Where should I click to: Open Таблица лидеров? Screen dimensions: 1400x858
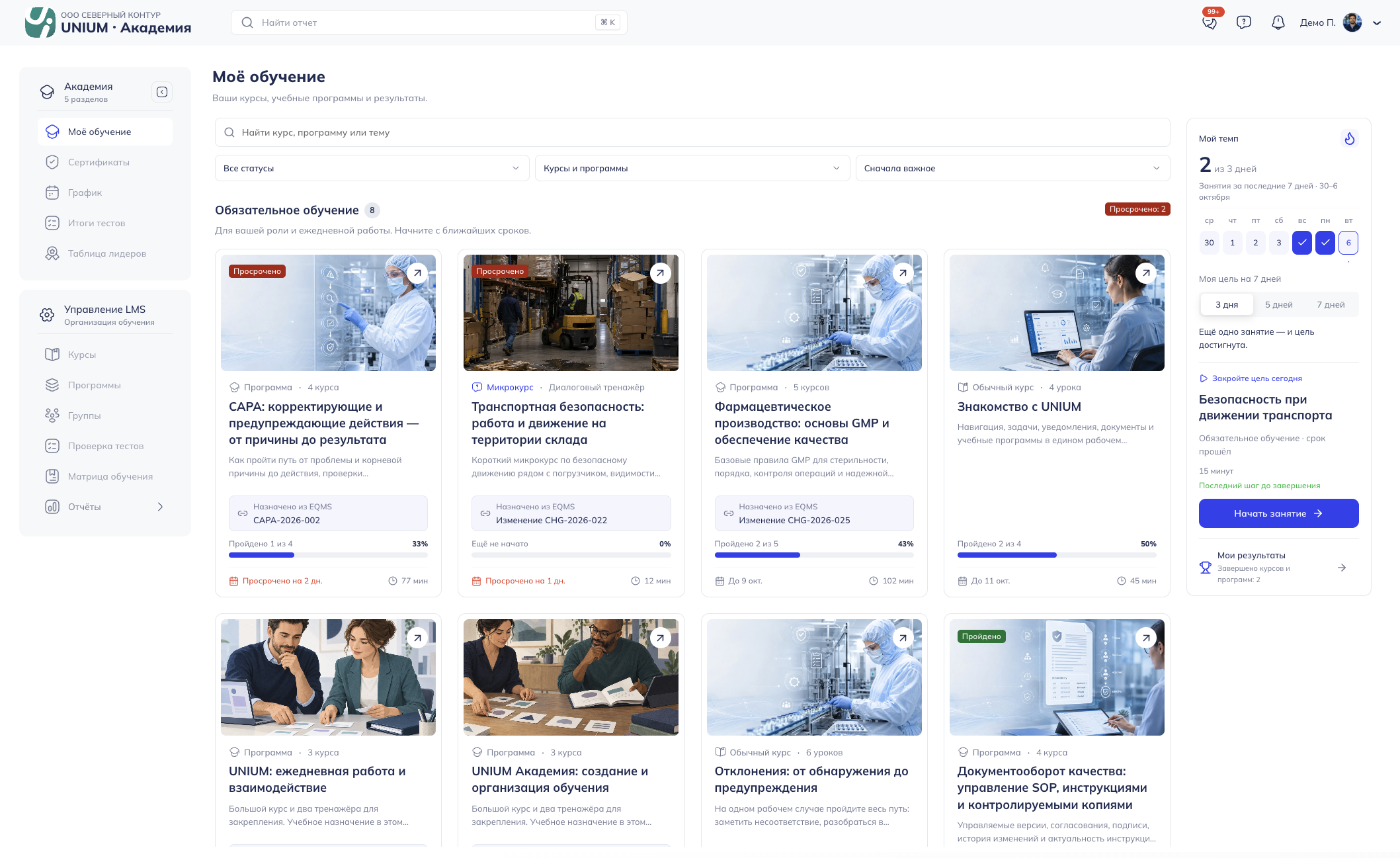coord(105,253)
